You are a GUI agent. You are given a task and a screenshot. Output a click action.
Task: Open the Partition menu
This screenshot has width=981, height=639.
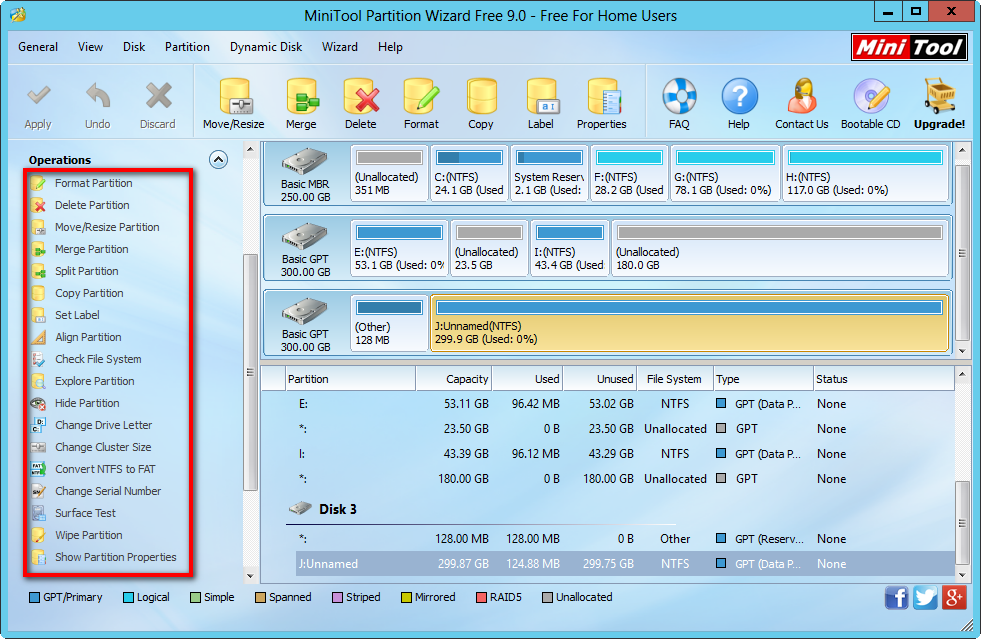click(x=187, y=47)
